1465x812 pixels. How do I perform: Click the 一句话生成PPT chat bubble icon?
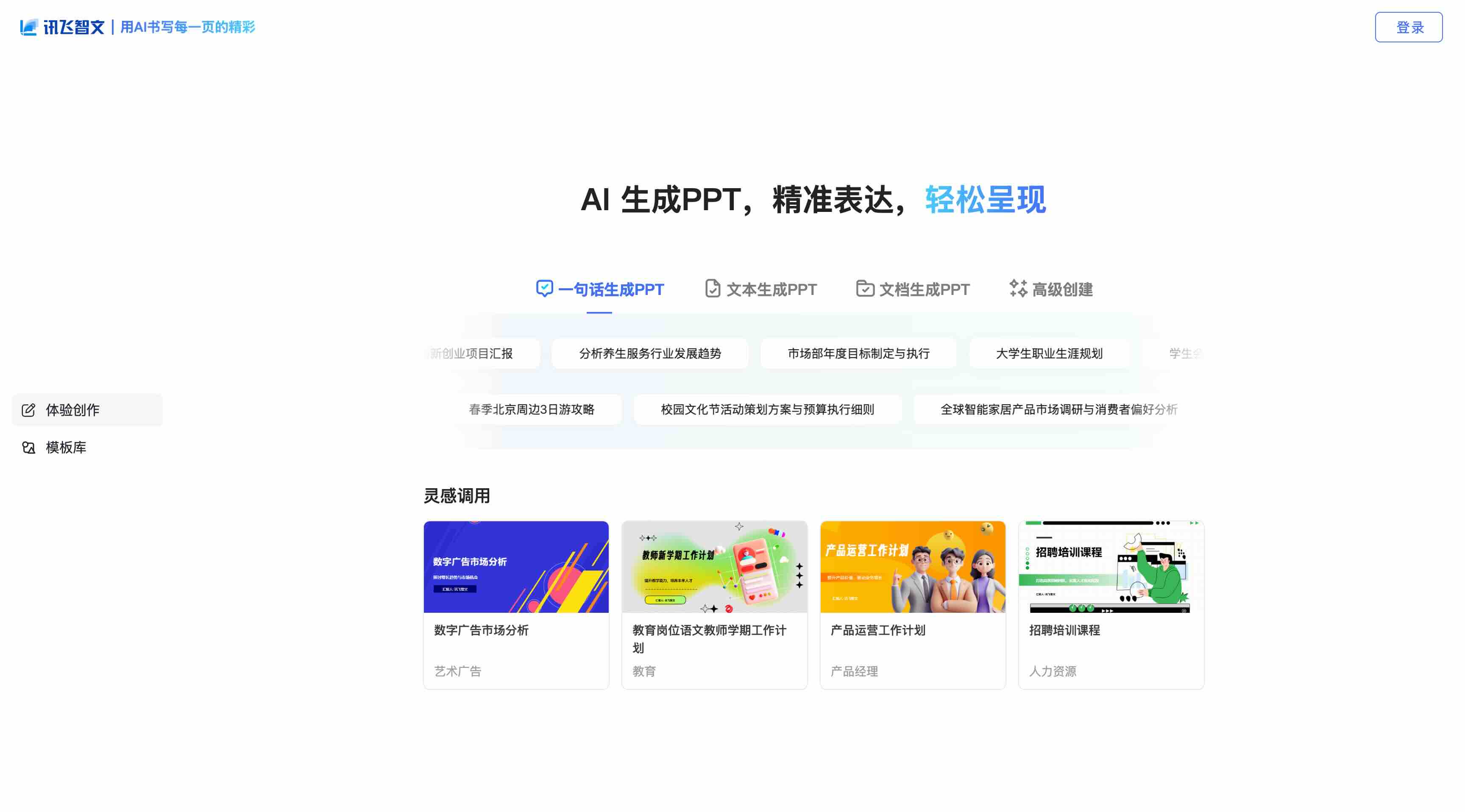pyautogui.click(x=544, y=289)
